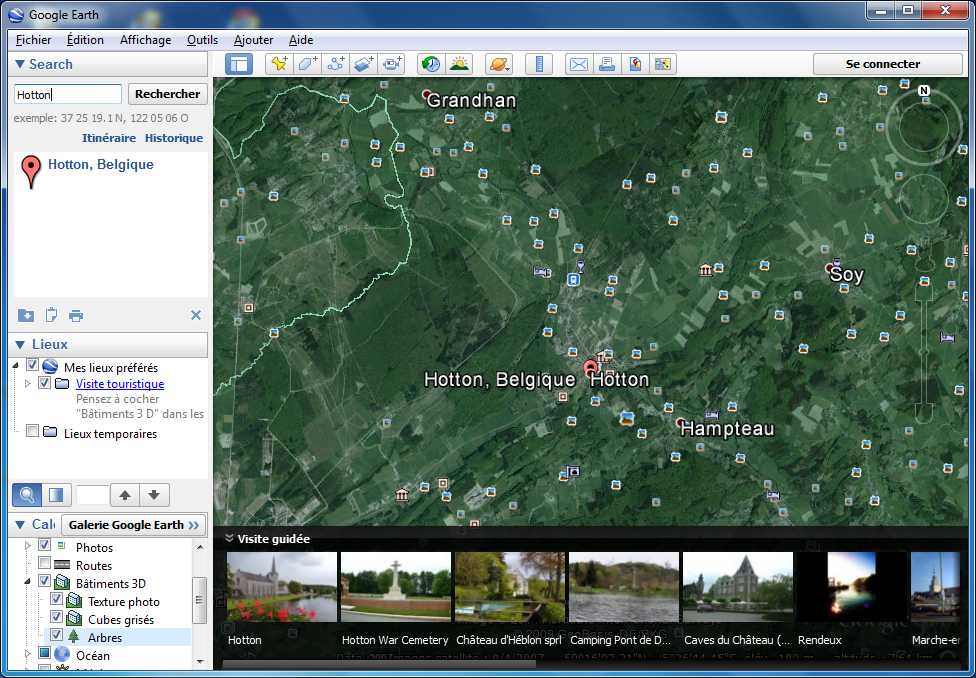The image size is (976, 678).
Task: Clear search results with the blue X
Action: click(196, 315)
